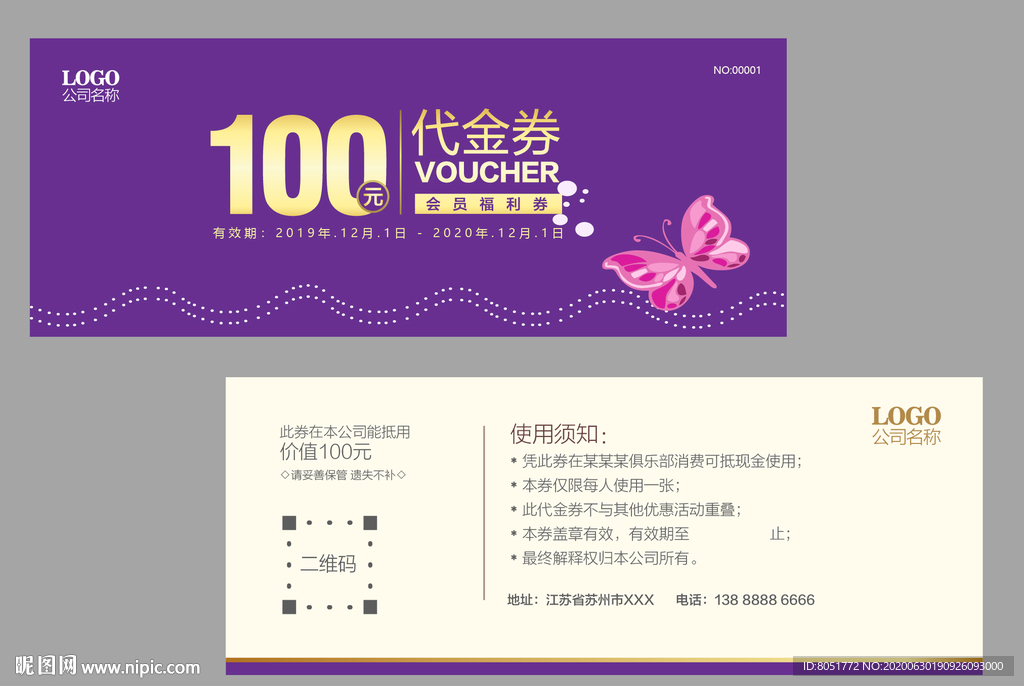Viewport: 1024px width, 686px height.
Task: Click the 价值100元 text
Action: [326, 451]
